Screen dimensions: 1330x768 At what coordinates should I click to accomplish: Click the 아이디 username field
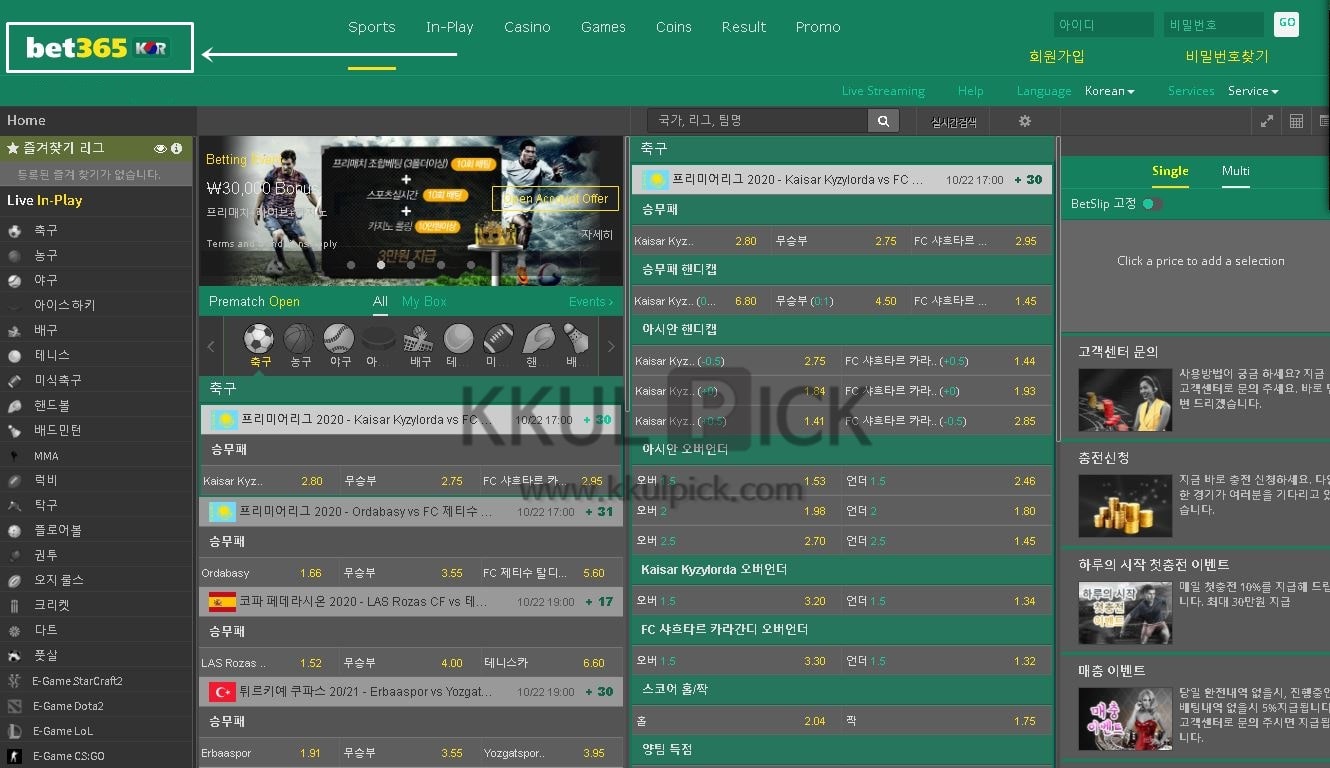click(x=1104, y=24)
